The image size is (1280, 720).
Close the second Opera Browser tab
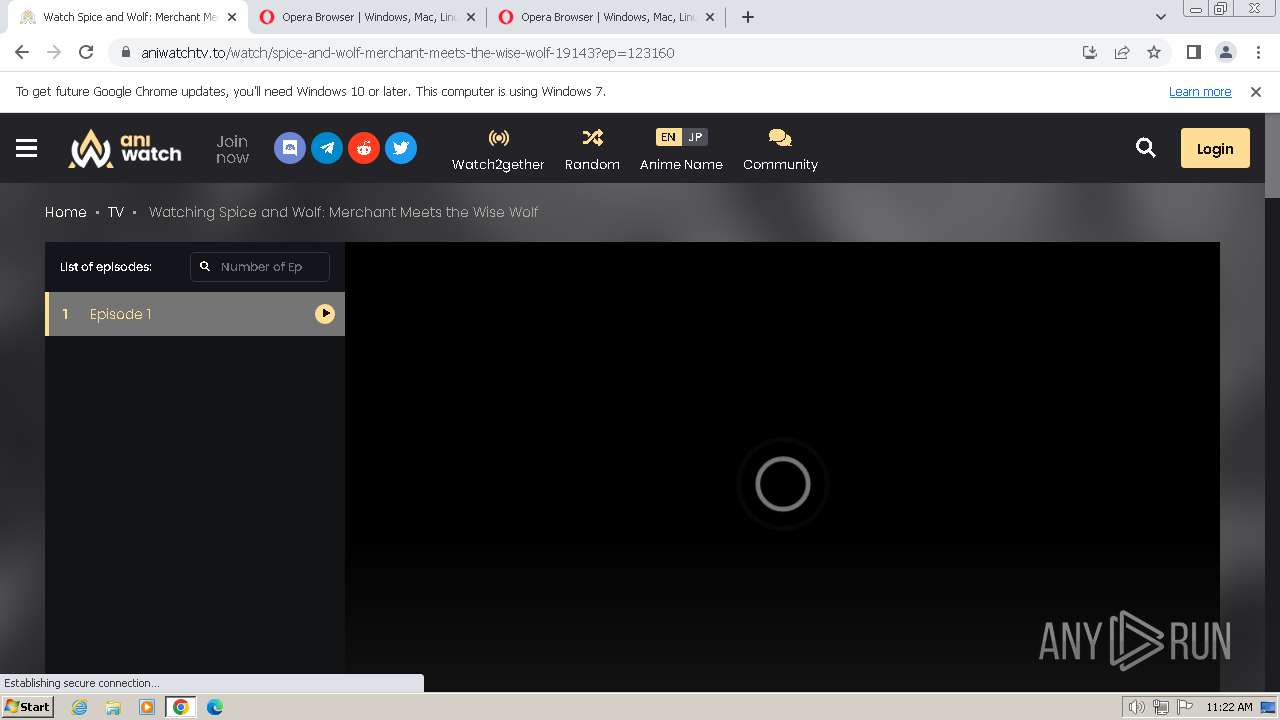tap(710, 17)
